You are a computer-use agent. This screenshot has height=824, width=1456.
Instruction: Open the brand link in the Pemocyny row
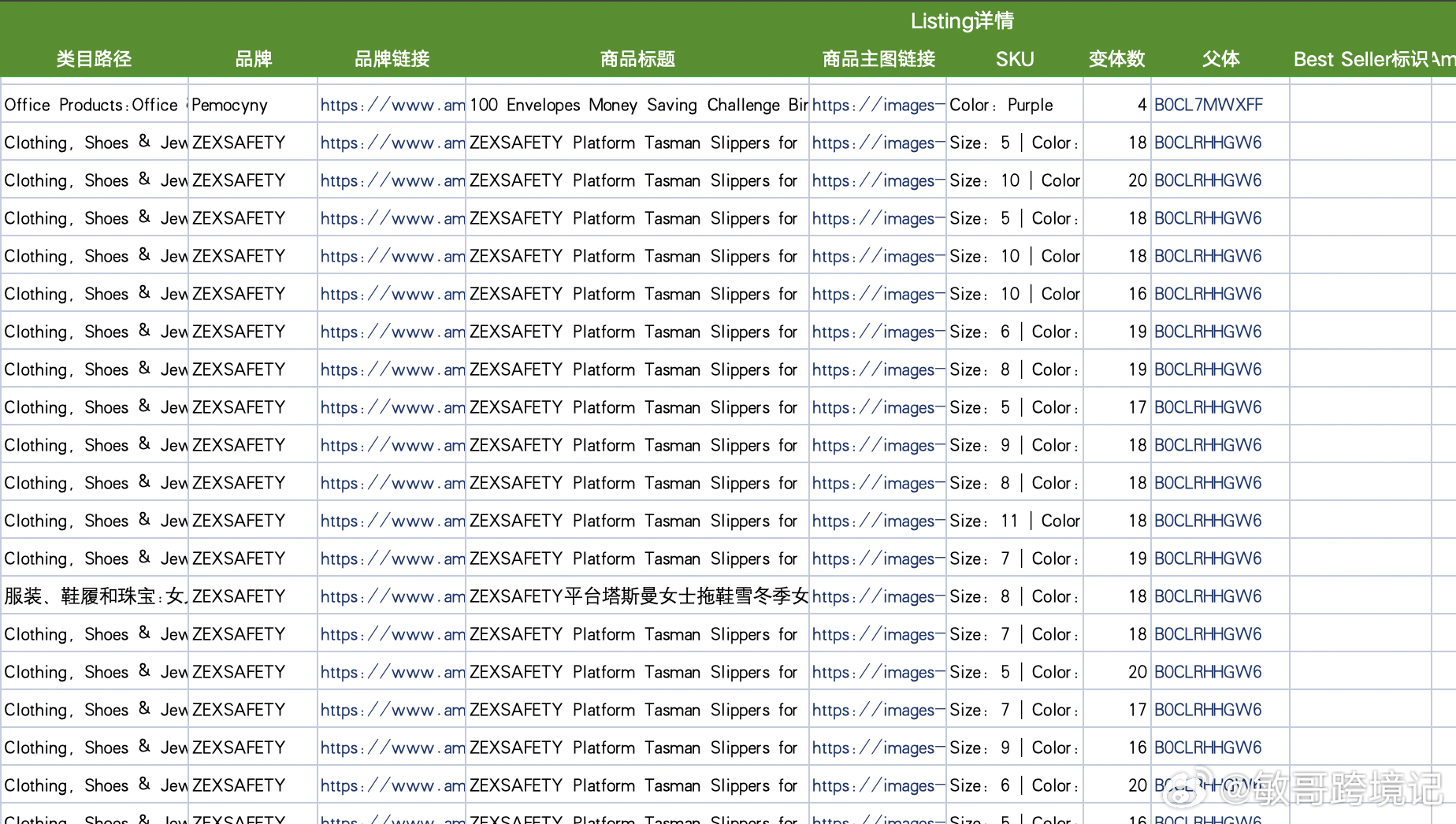tap(392, 105)
